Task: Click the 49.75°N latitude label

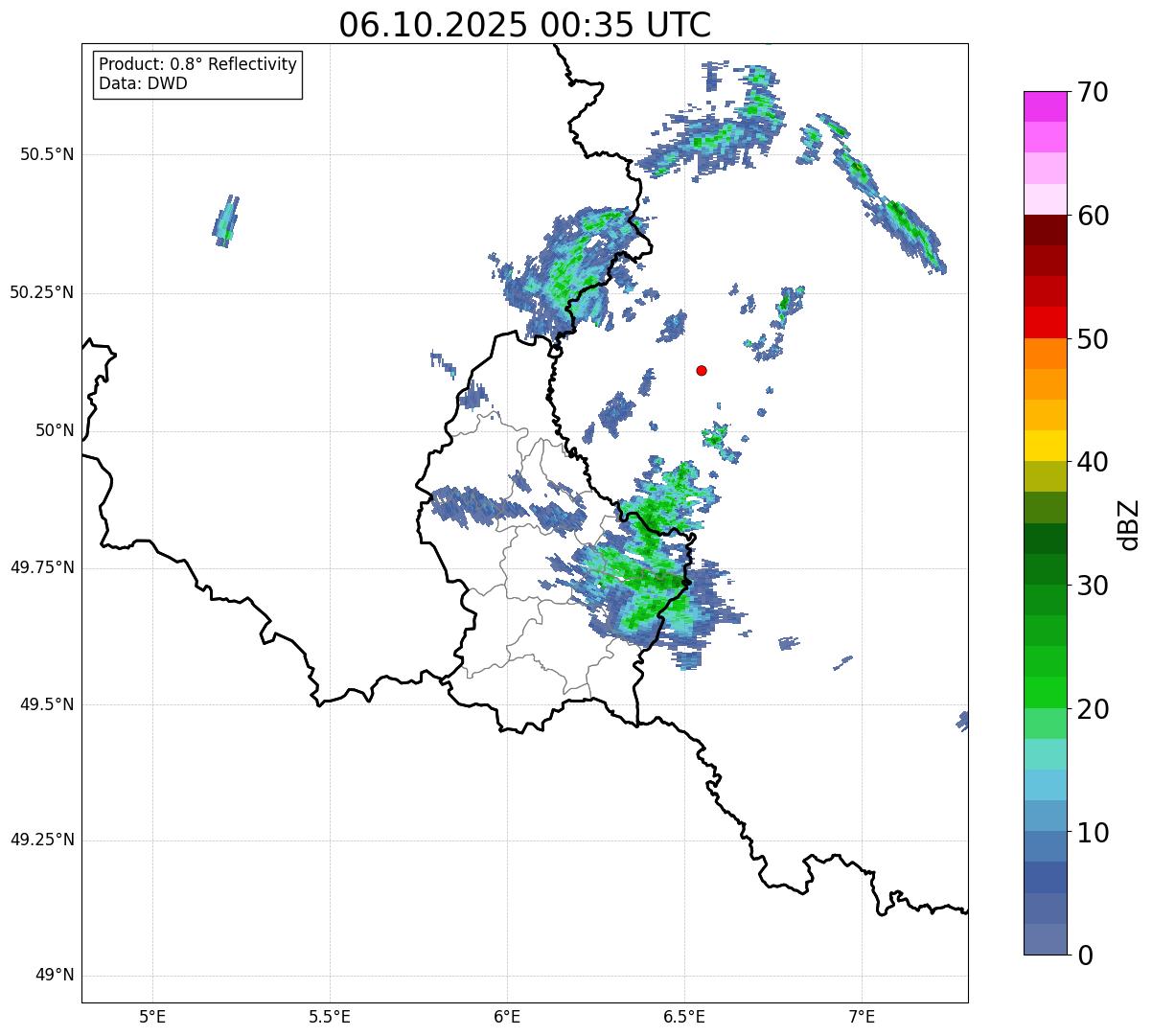Action: point(41,567)
